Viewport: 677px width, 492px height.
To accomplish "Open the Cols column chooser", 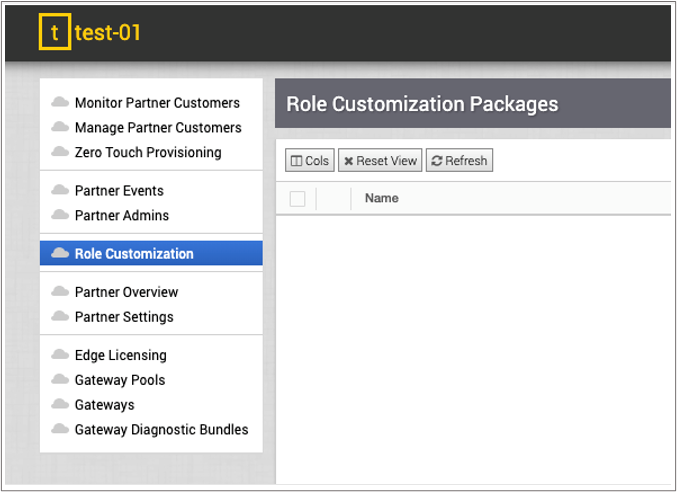I will click(x=310, y=161).
